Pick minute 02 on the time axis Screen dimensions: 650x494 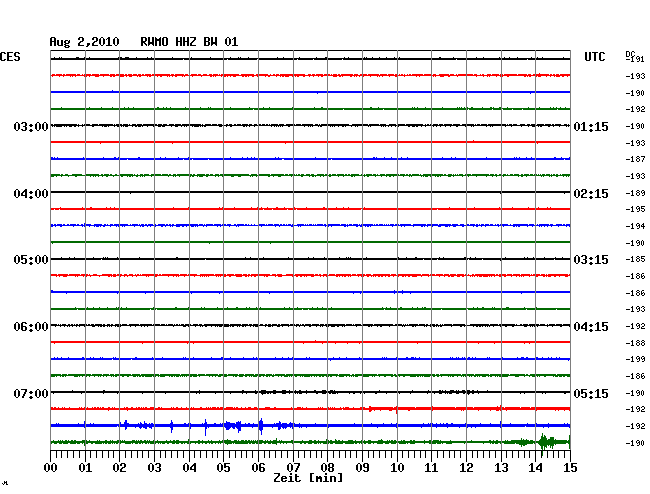pos(119,467)
